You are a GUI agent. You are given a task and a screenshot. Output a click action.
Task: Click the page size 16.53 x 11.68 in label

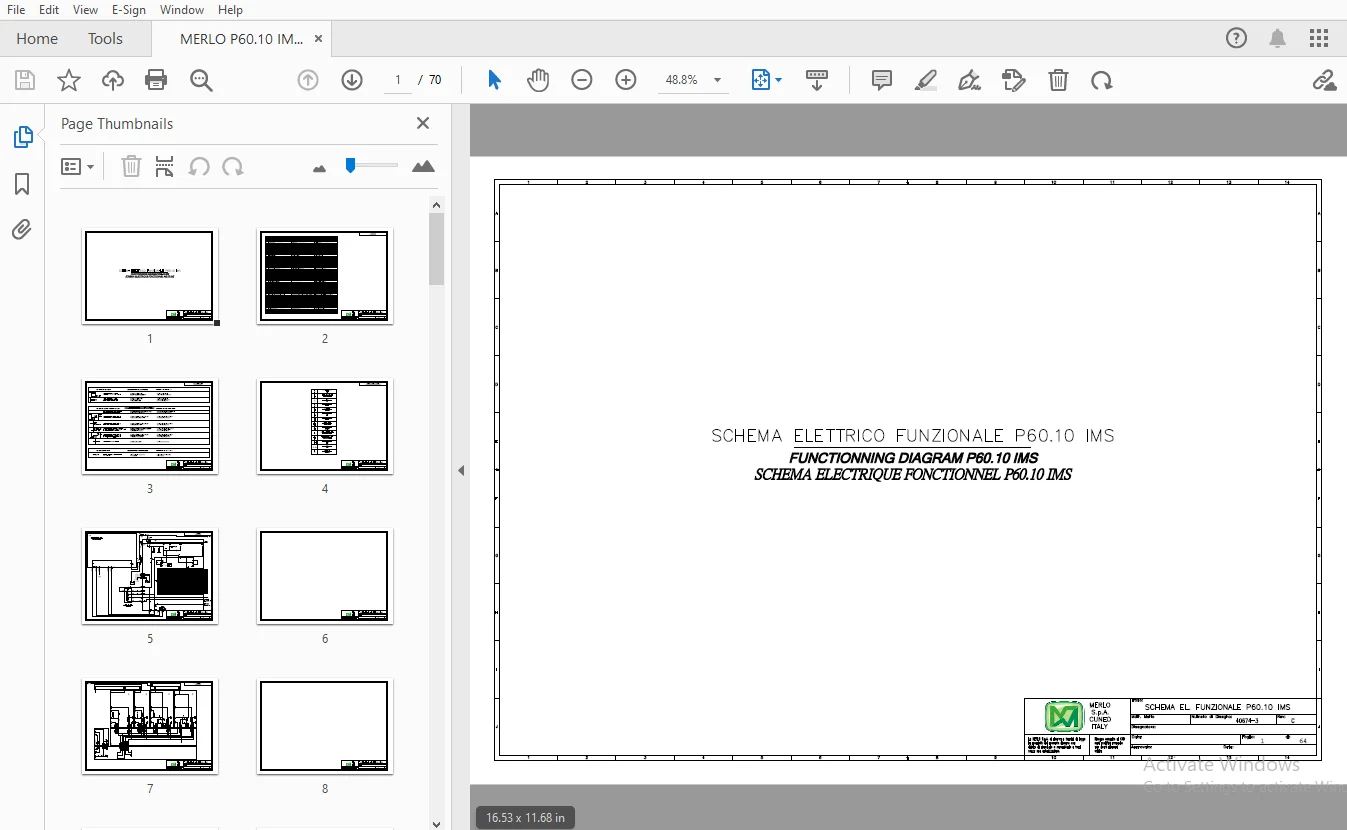coord(525,817)
